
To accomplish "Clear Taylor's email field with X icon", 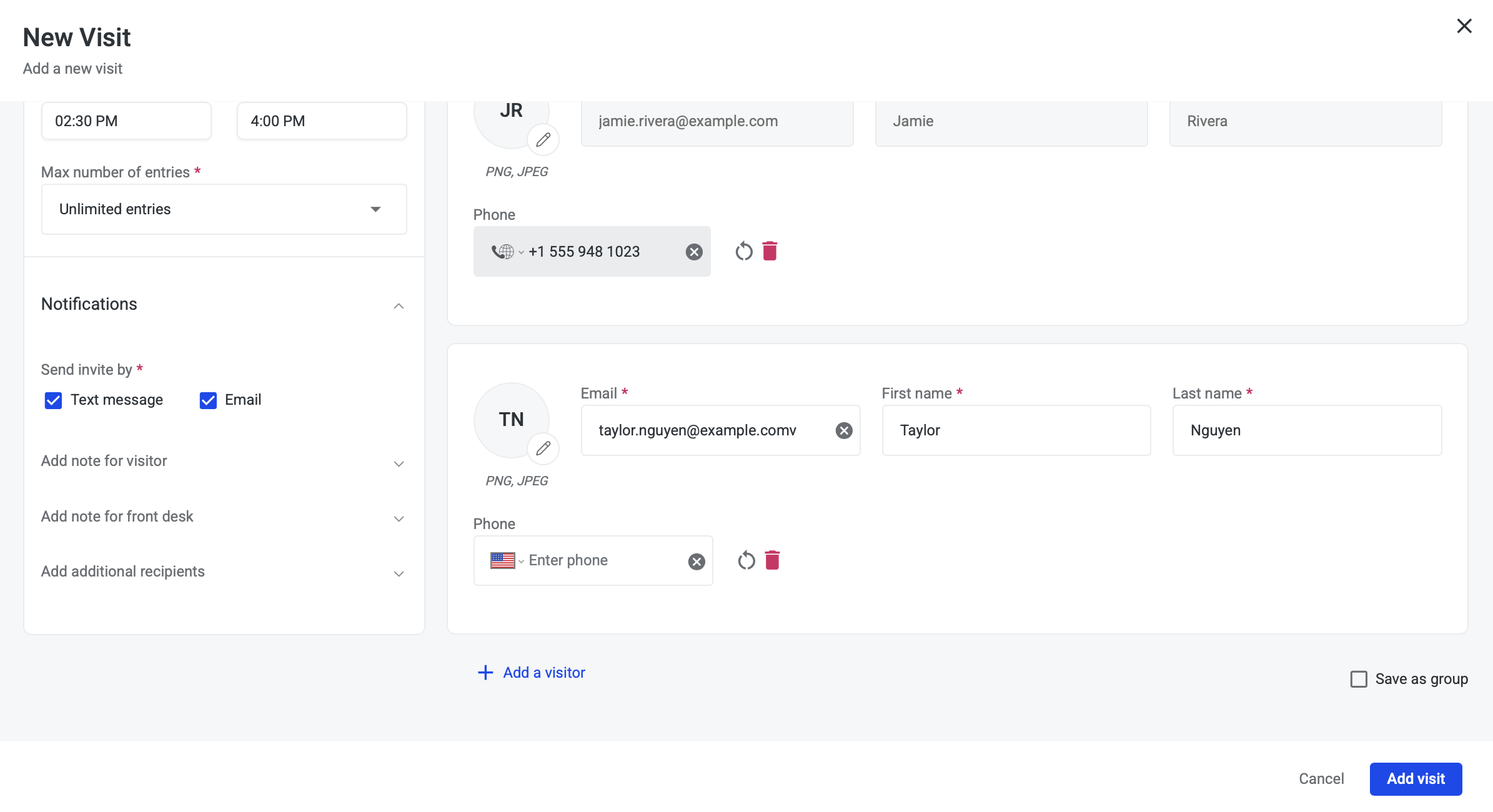I will click(843, 430).
